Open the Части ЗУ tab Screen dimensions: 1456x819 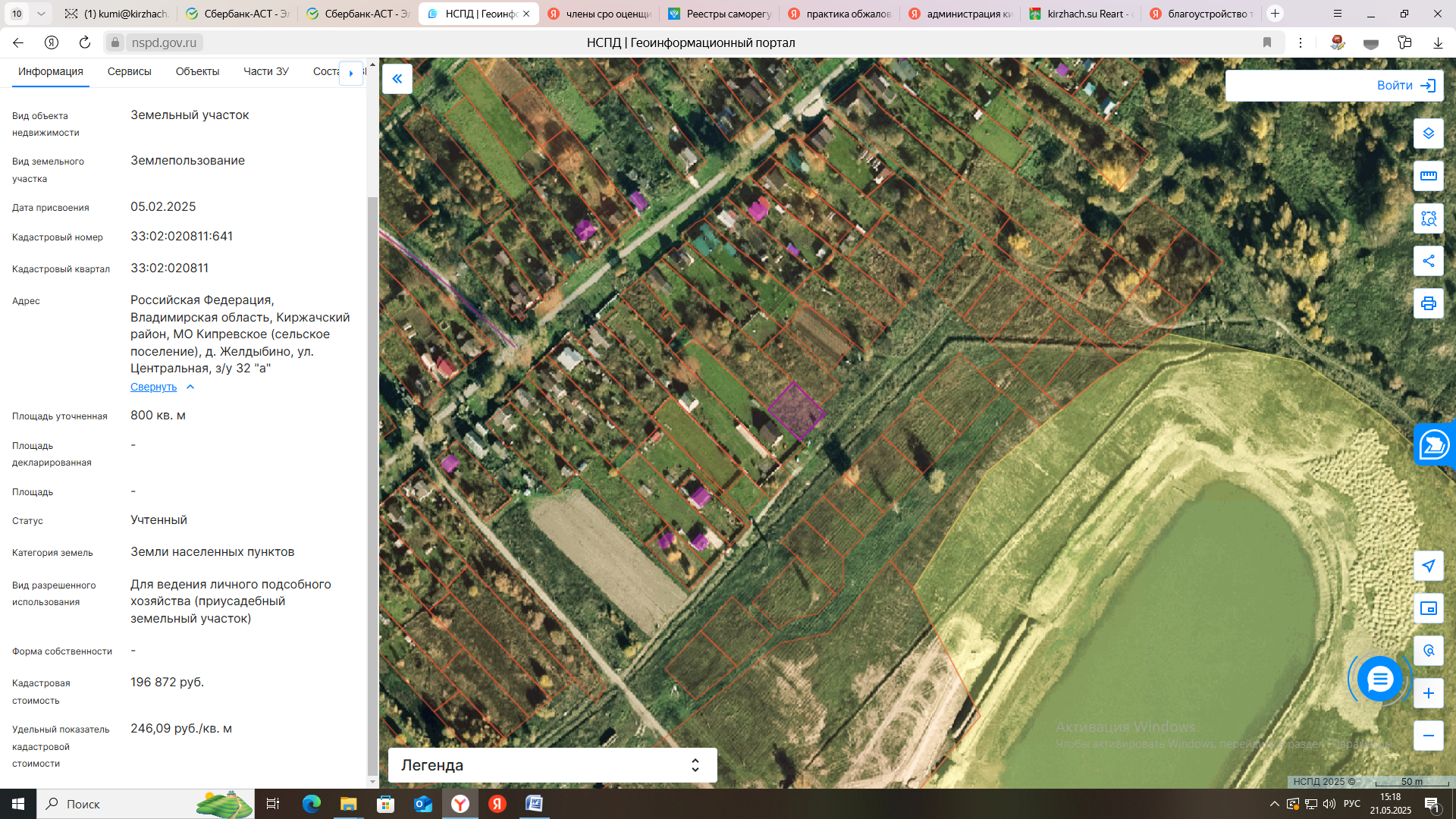[x=265, y=71]
